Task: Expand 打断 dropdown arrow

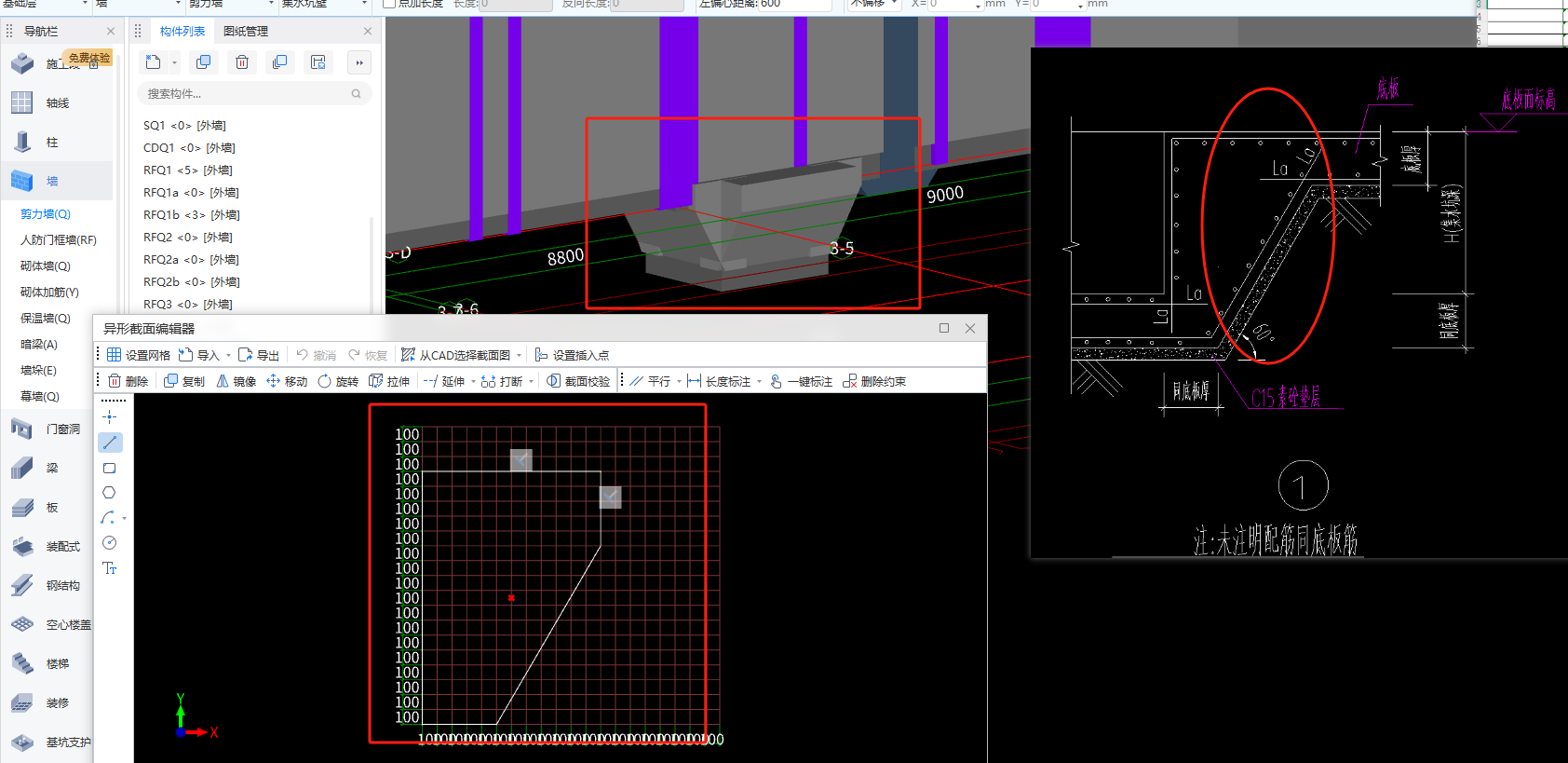Action: point(531,381)
